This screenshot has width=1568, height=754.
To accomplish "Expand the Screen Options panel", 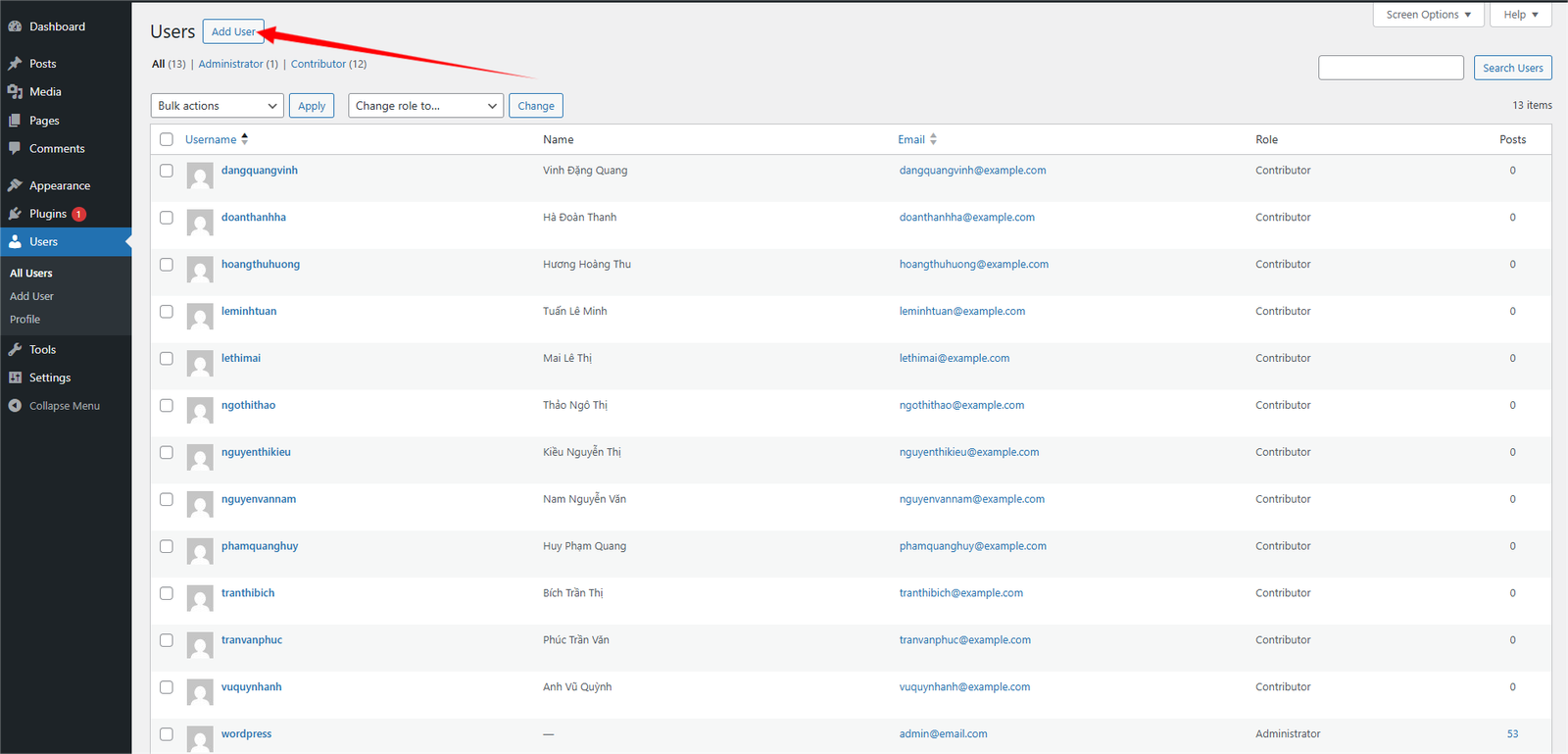I will [1428, 15].
